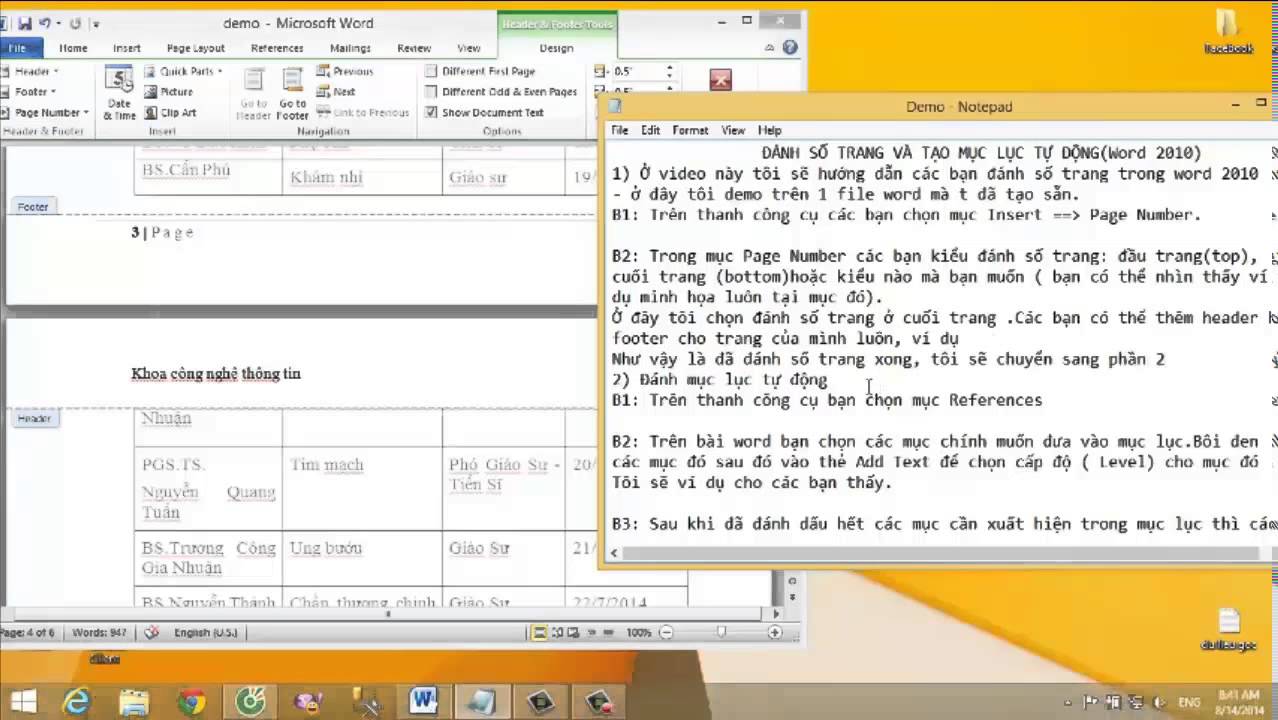Viewport: 1278px width, 720px height.
Task: Click the spelling check icon in status bar
Action: (x=152, y=632)
